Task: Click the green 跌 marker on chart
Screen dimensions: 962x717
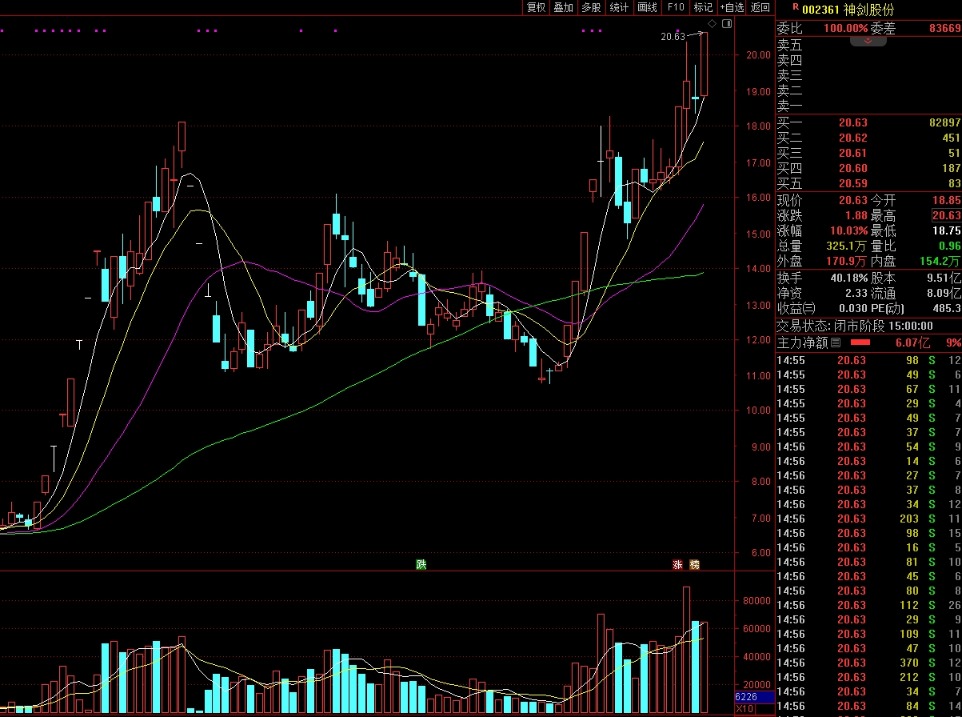Action: tap(421, 565)
